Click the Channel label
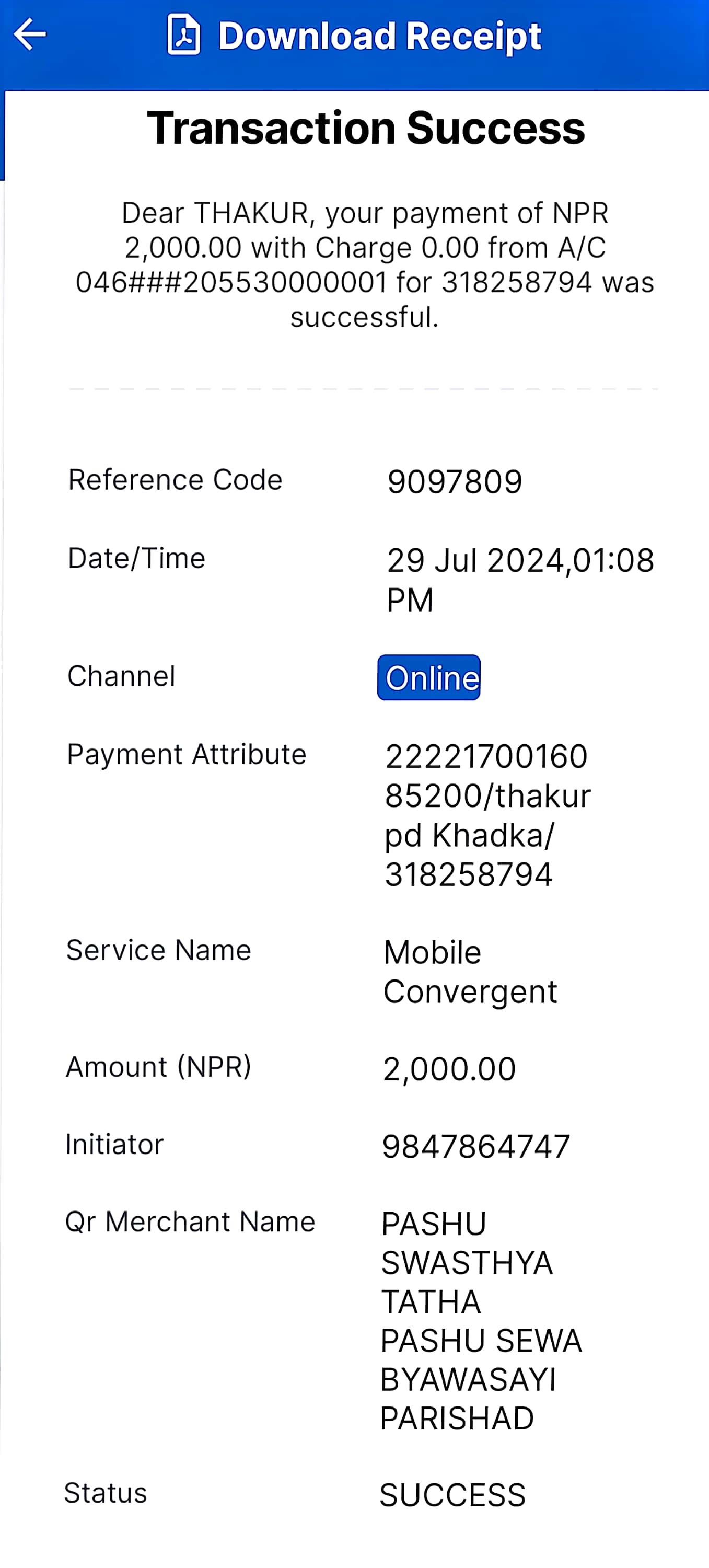This screenshot has height=1568, width=709. click(x=121, y=676)
